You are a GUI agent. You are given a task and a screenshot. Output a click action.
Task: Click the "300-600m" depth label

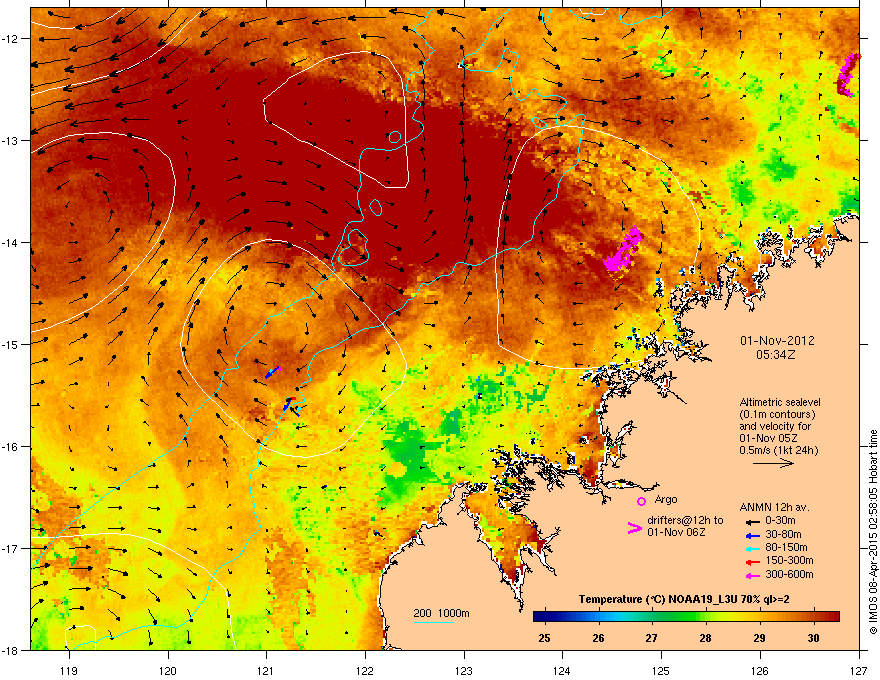pos(789,574)
